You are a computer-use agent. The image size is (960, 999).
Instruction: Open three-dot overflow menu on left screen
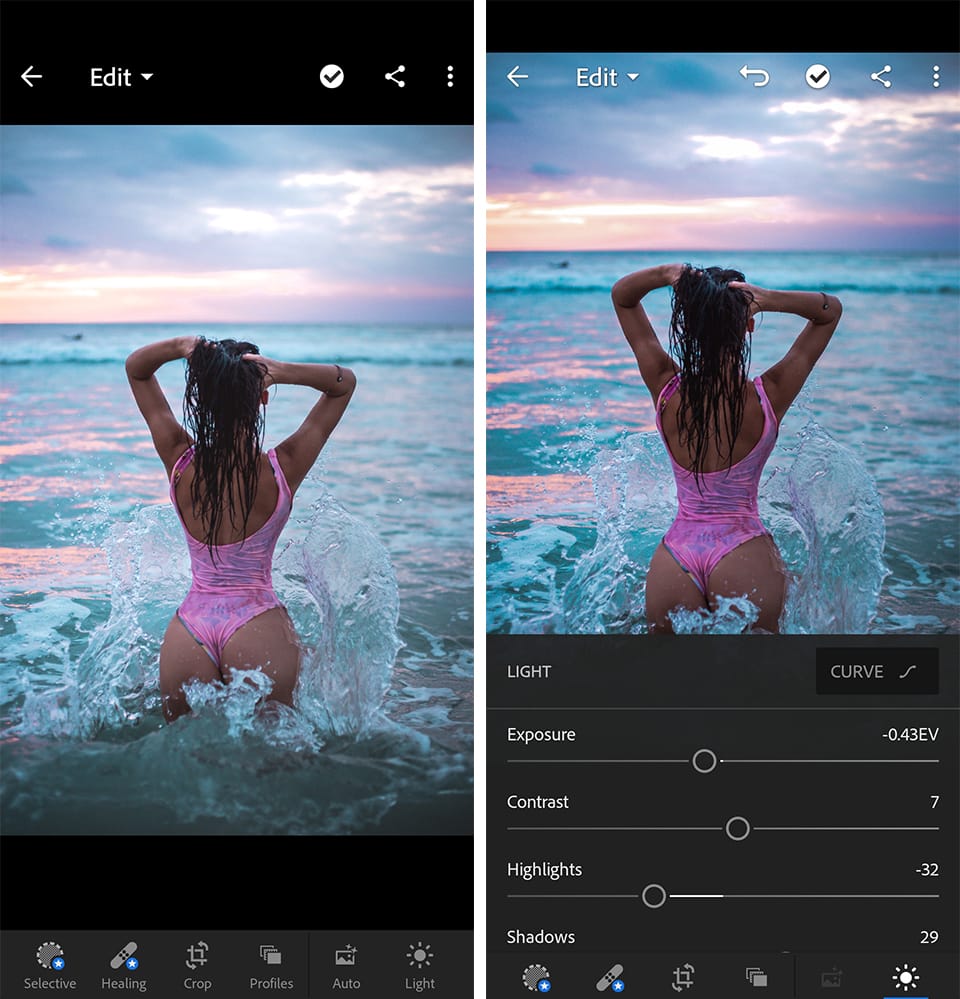tap(450, 77)
